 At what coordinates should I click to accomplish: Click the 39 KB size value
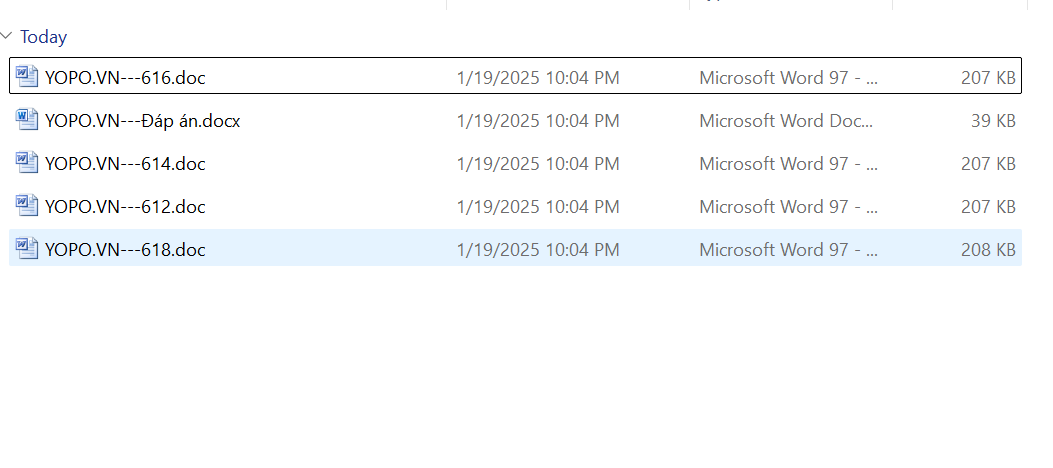click(992, 121)
